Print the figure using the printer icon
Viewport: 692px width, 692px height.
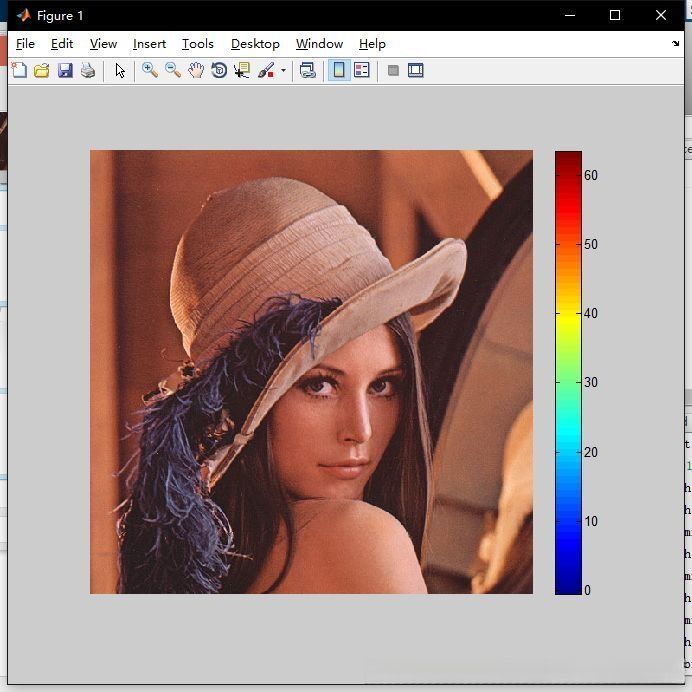pyautogui.click(x=88, y=70)
